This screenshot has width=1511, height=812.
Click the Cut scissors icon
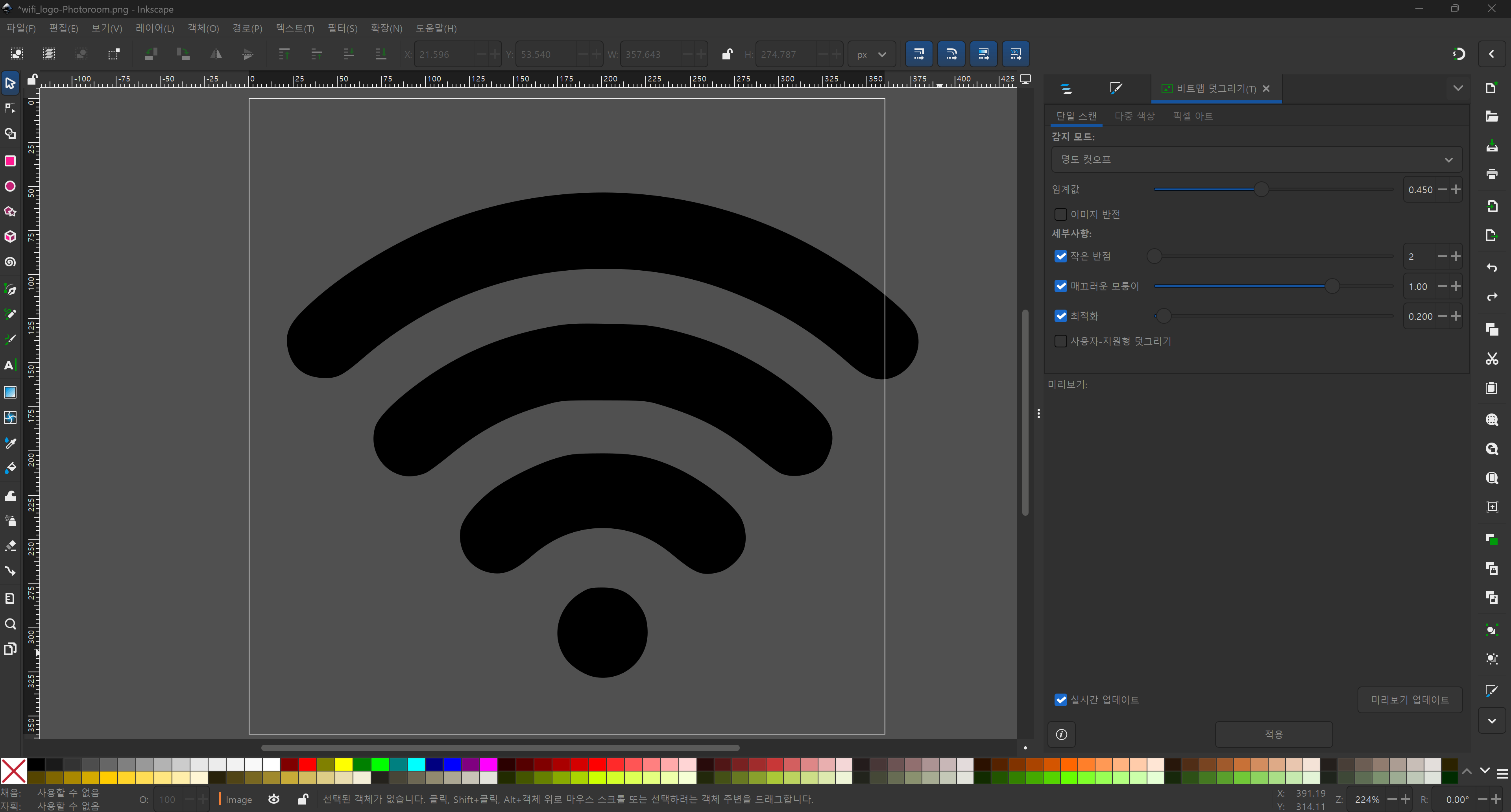click(x=1492, y=359)
